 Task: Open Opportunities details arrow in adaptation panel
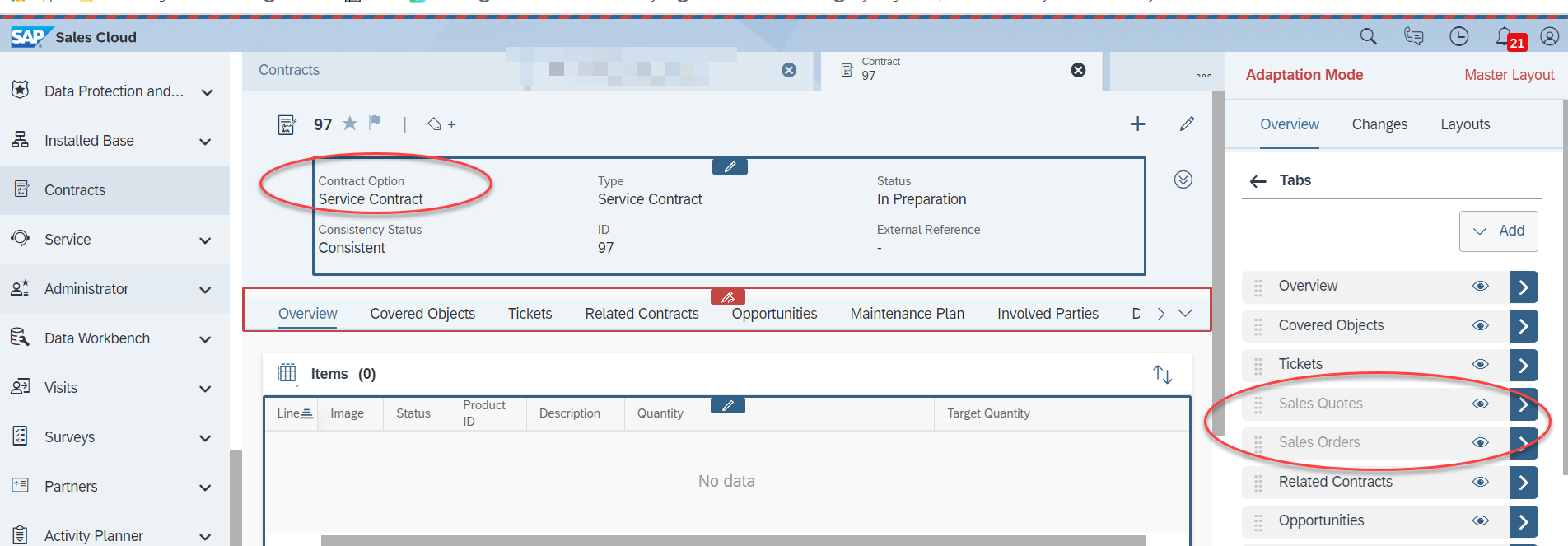pos(1524,521)
